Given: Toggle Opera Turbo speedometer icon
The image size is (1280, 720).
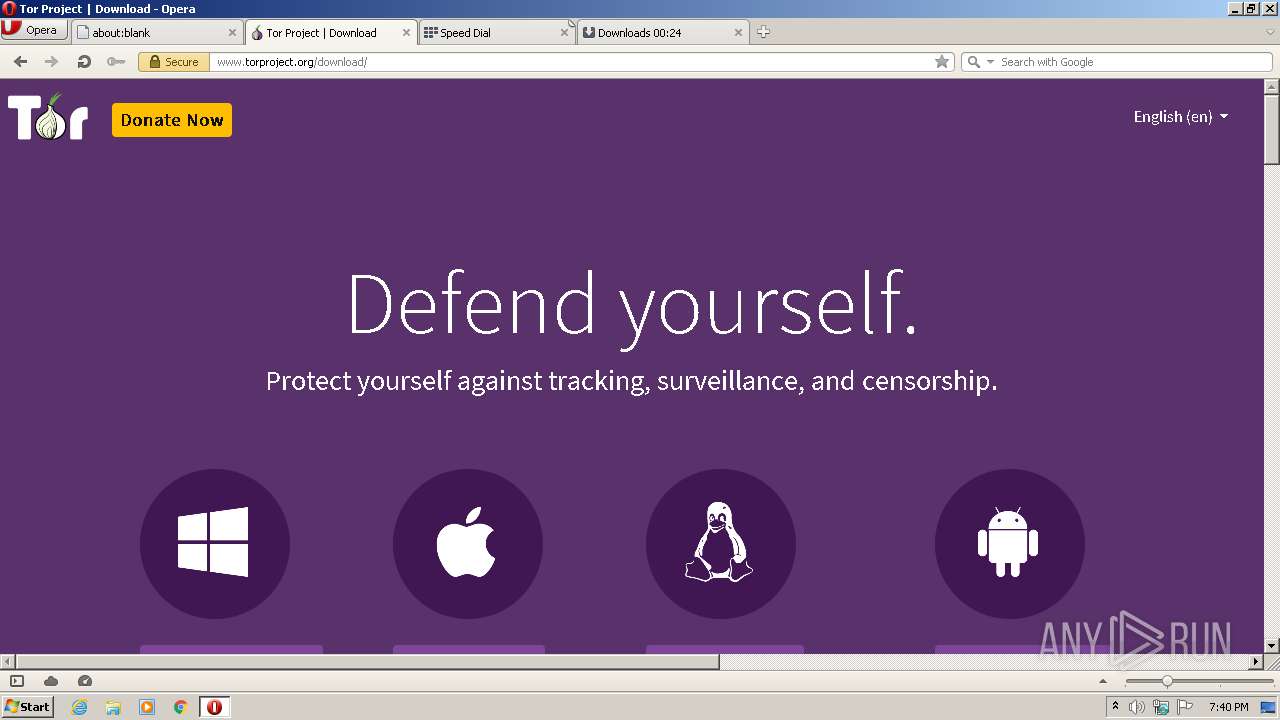Looking at the screenshot, I should pyautogui.click(x=85, y=681).
